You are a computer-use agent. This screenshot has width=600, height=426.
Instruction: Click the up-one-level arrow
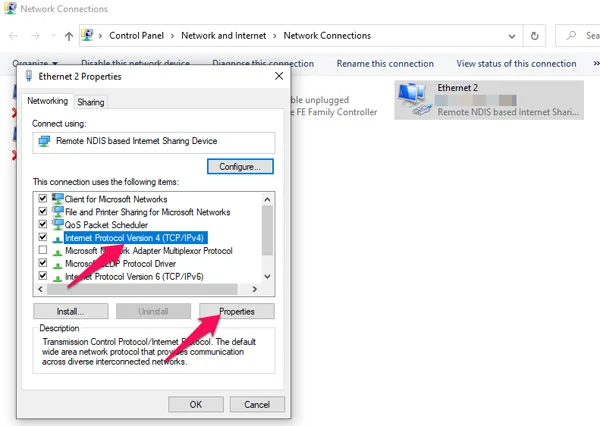coord(69,36)
